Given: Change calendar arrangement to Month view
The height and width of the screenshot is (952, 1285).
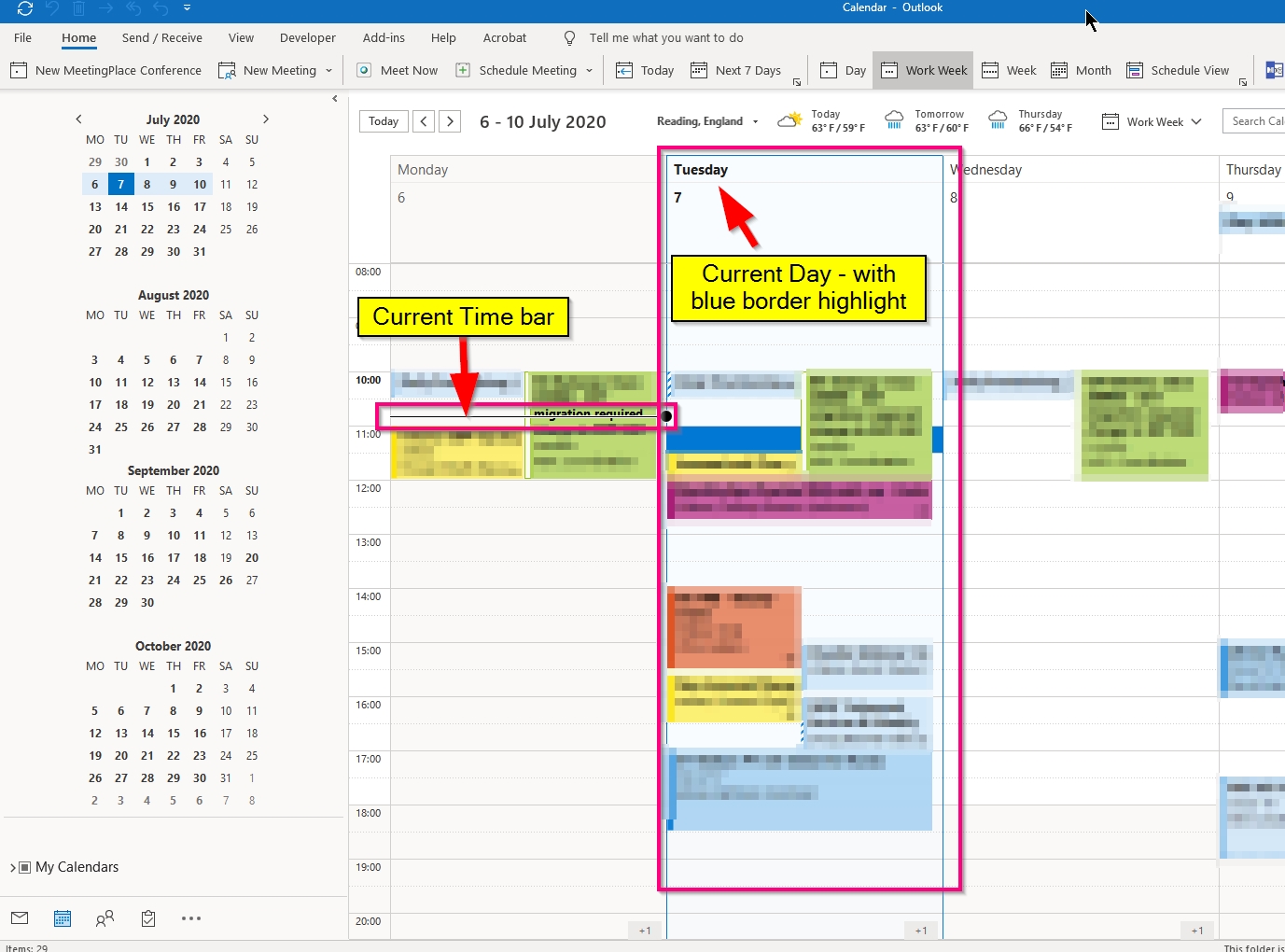Looking at the screenshot, I should (1081, 71).
